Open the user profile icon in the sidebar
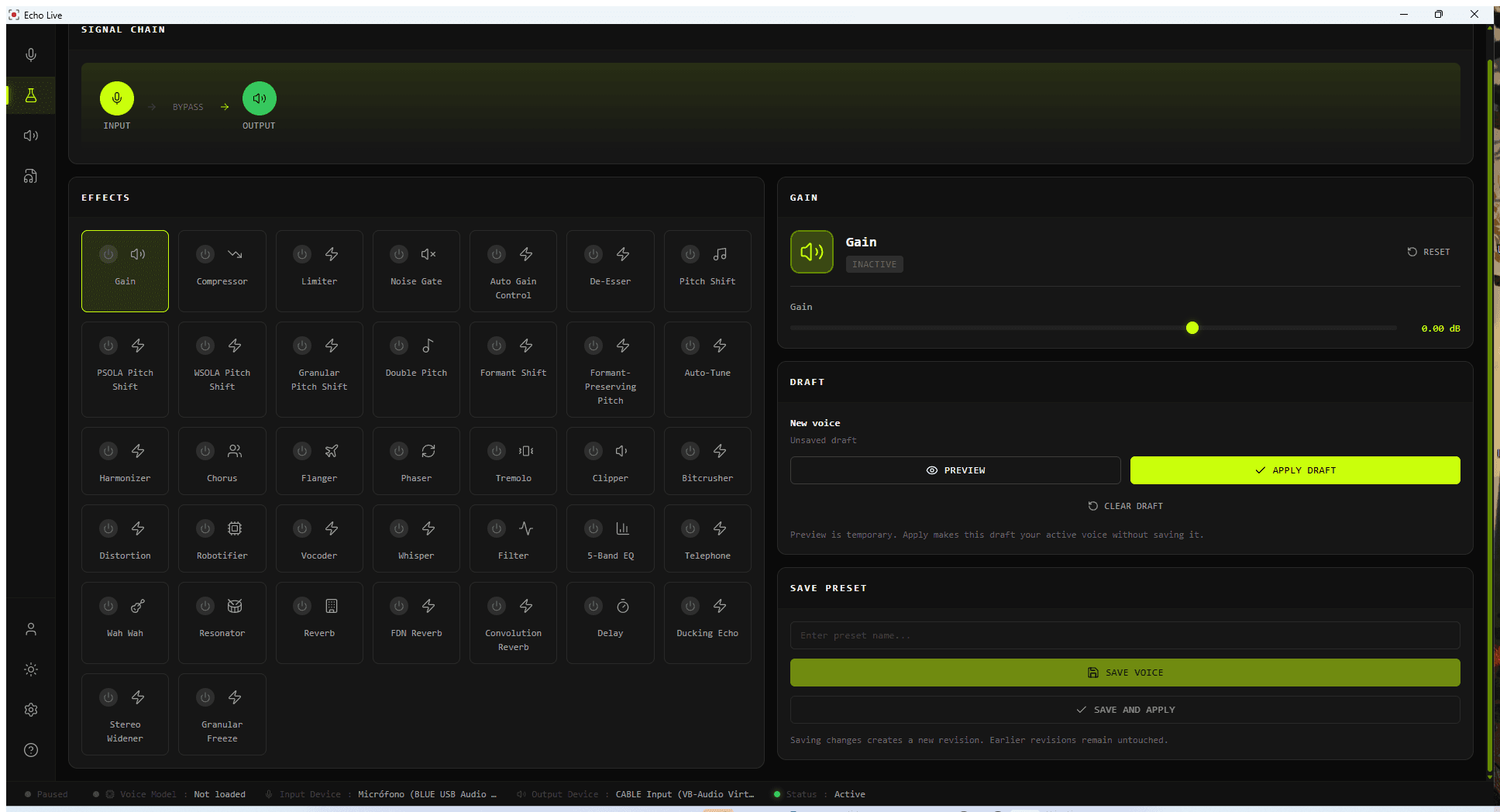The width and height of the screenshot is (1500, 812). [x=31, y=629]
